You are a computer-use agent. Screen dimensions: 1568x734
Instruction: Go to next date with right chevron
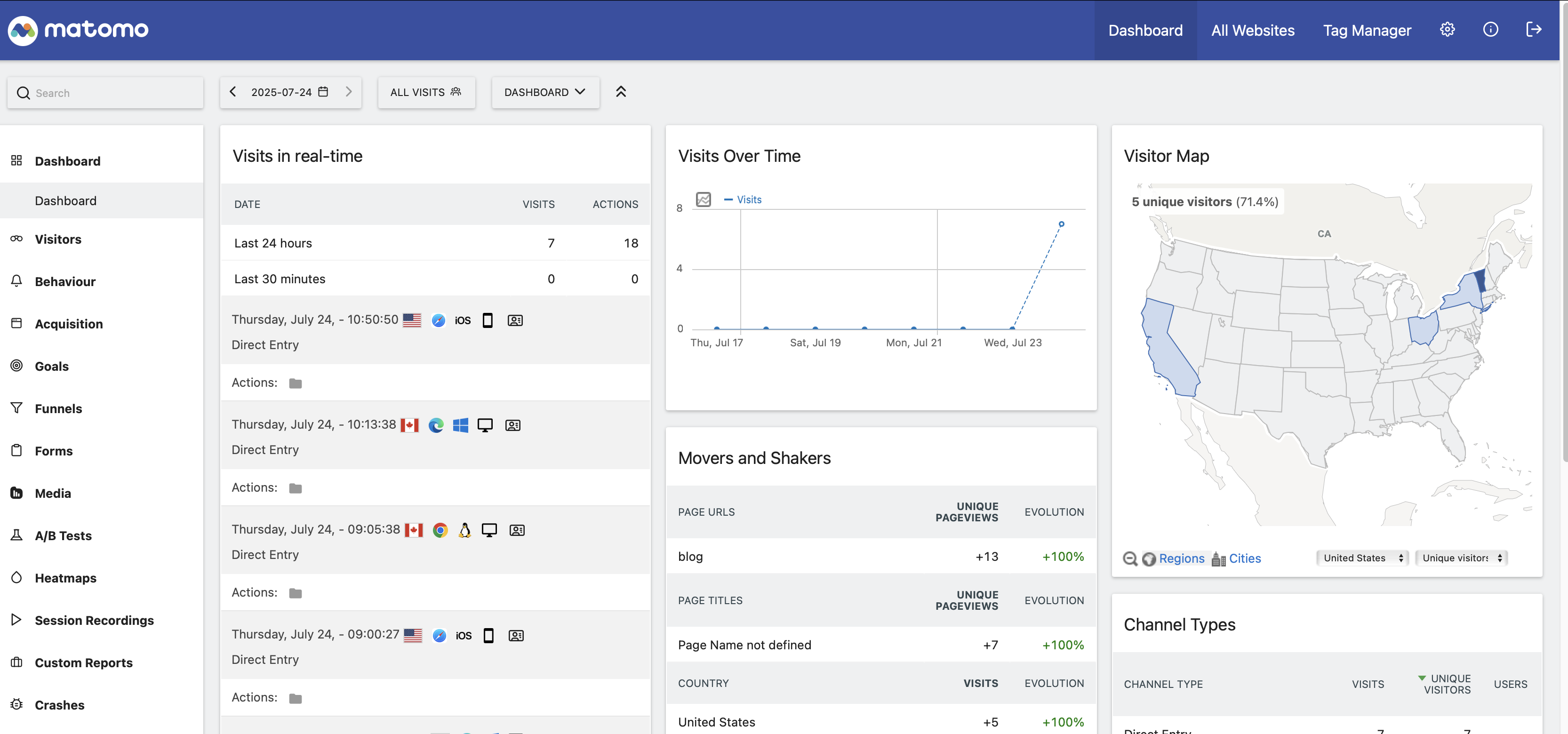coord(349,92)
